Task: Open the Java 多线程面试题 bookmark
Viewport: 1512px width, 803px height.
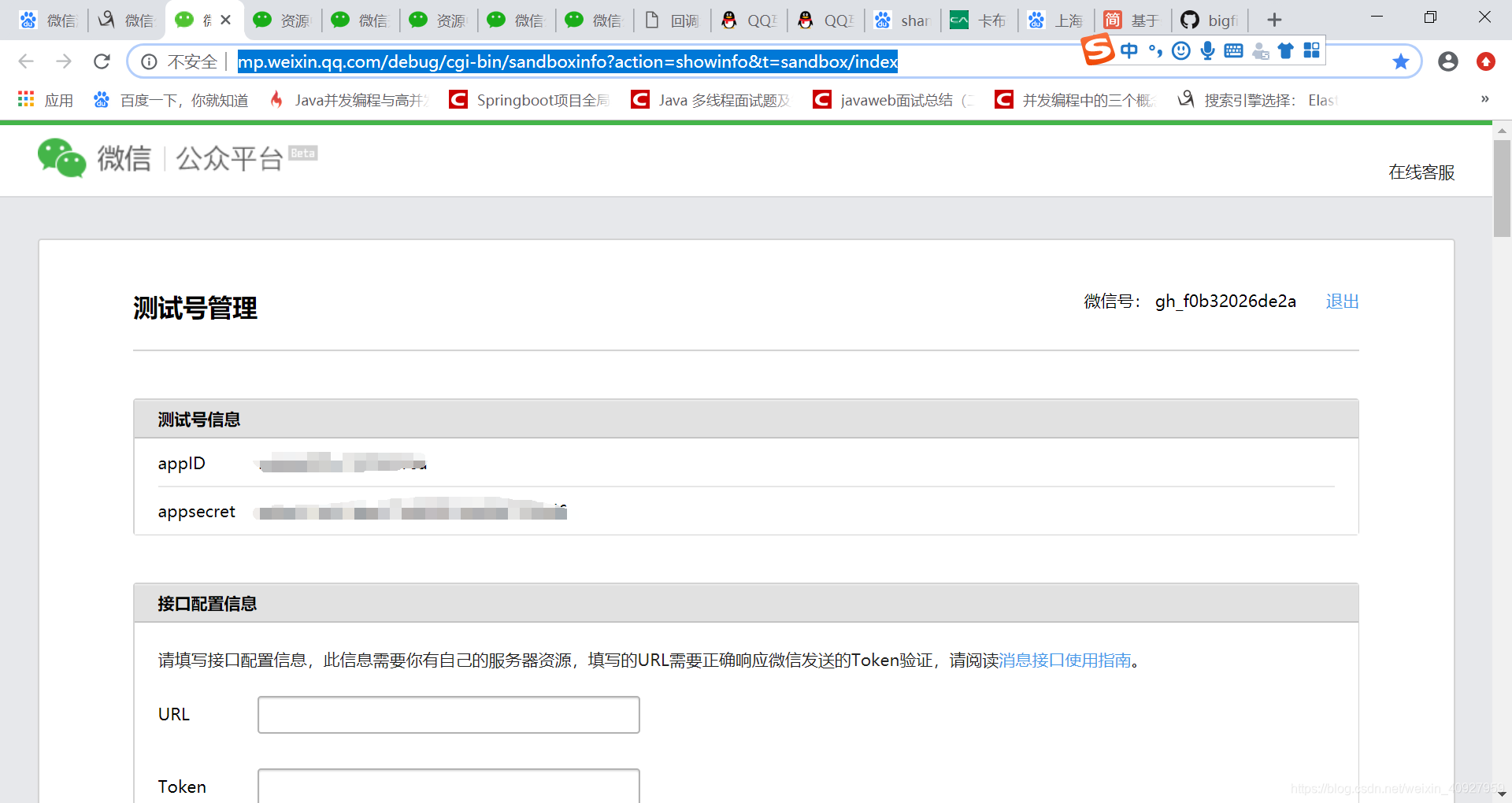Action: pos(711,100)
